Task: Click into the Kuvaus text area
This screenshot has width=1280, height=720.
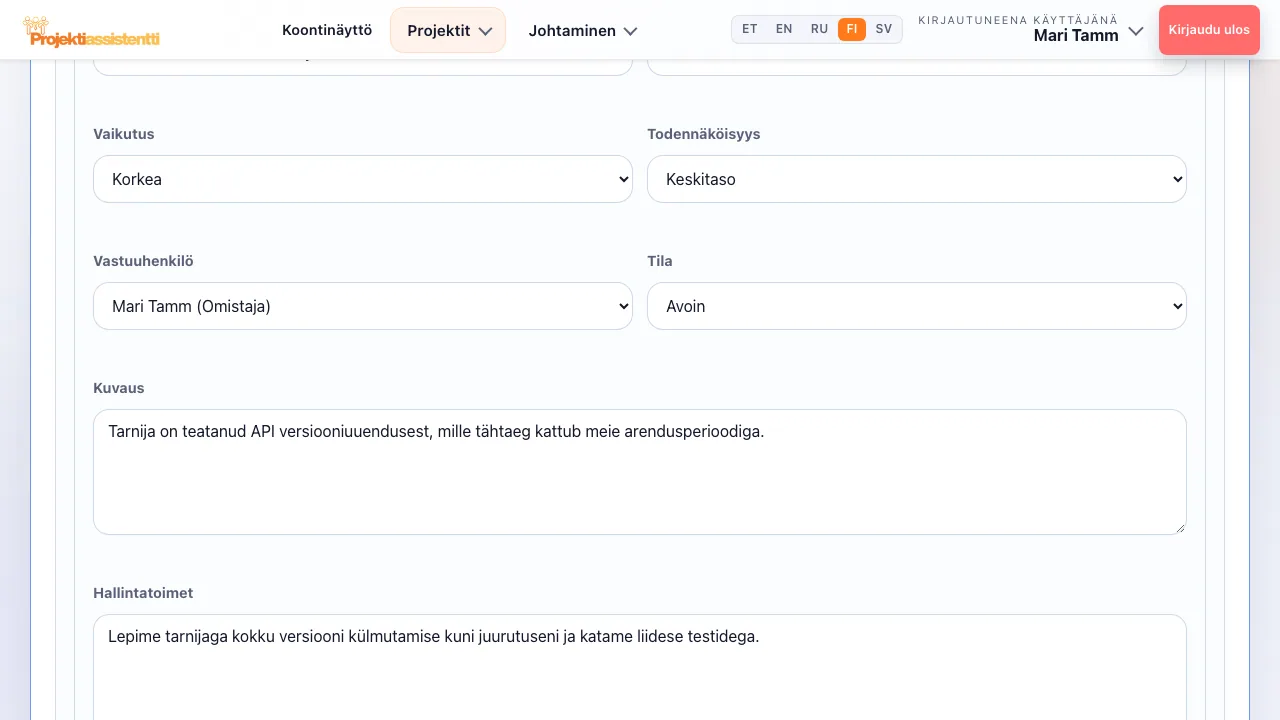Action: click(x=640, y=472)
